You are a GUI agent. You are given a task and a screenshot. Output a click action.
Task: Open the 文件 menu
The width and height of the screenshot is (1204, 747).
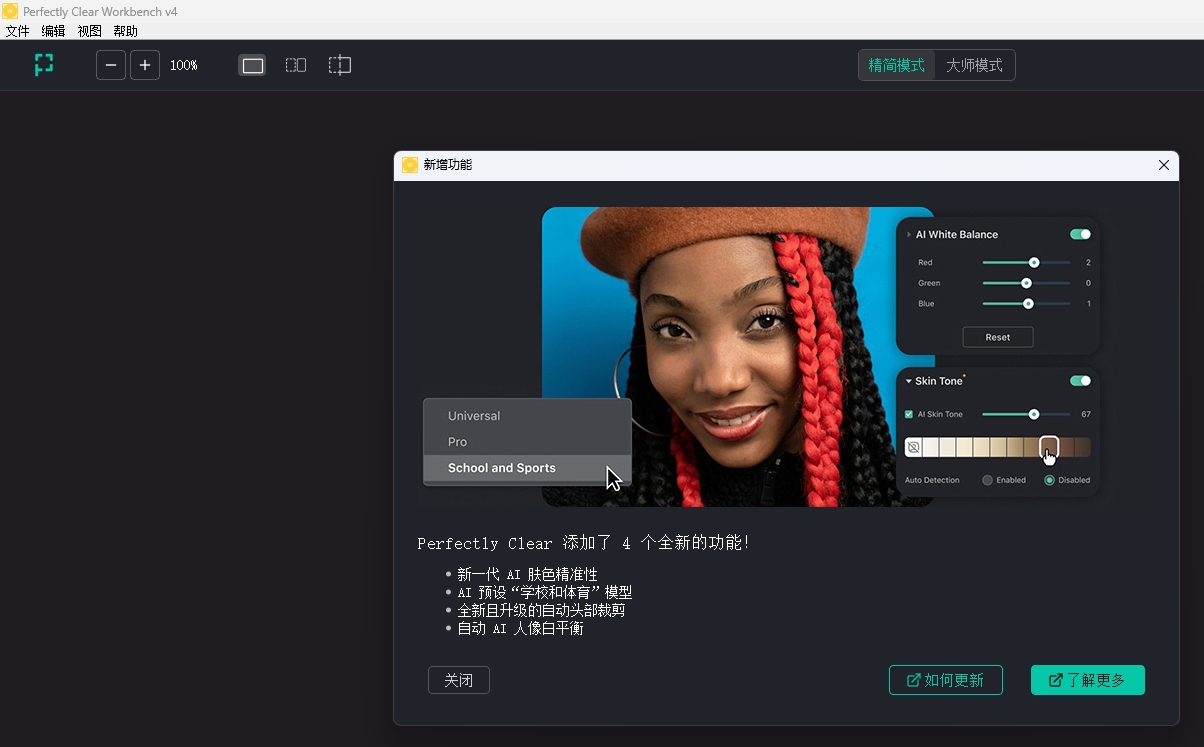click(x=17, y=31)
